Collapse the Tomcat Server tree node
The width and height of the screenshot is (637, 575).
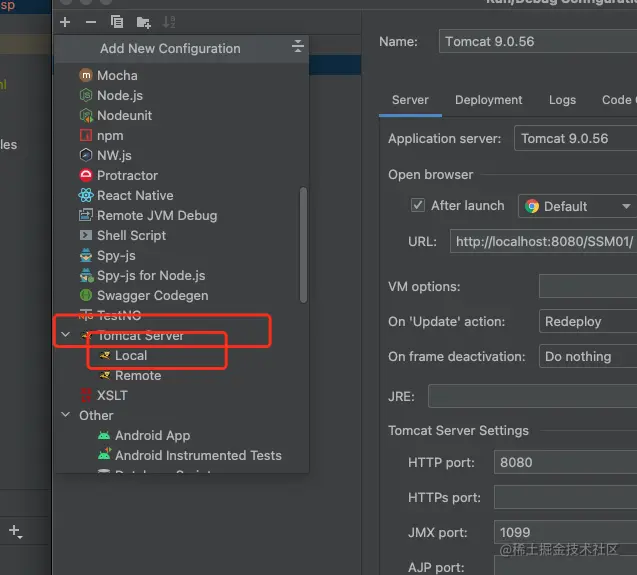(65, 334)
